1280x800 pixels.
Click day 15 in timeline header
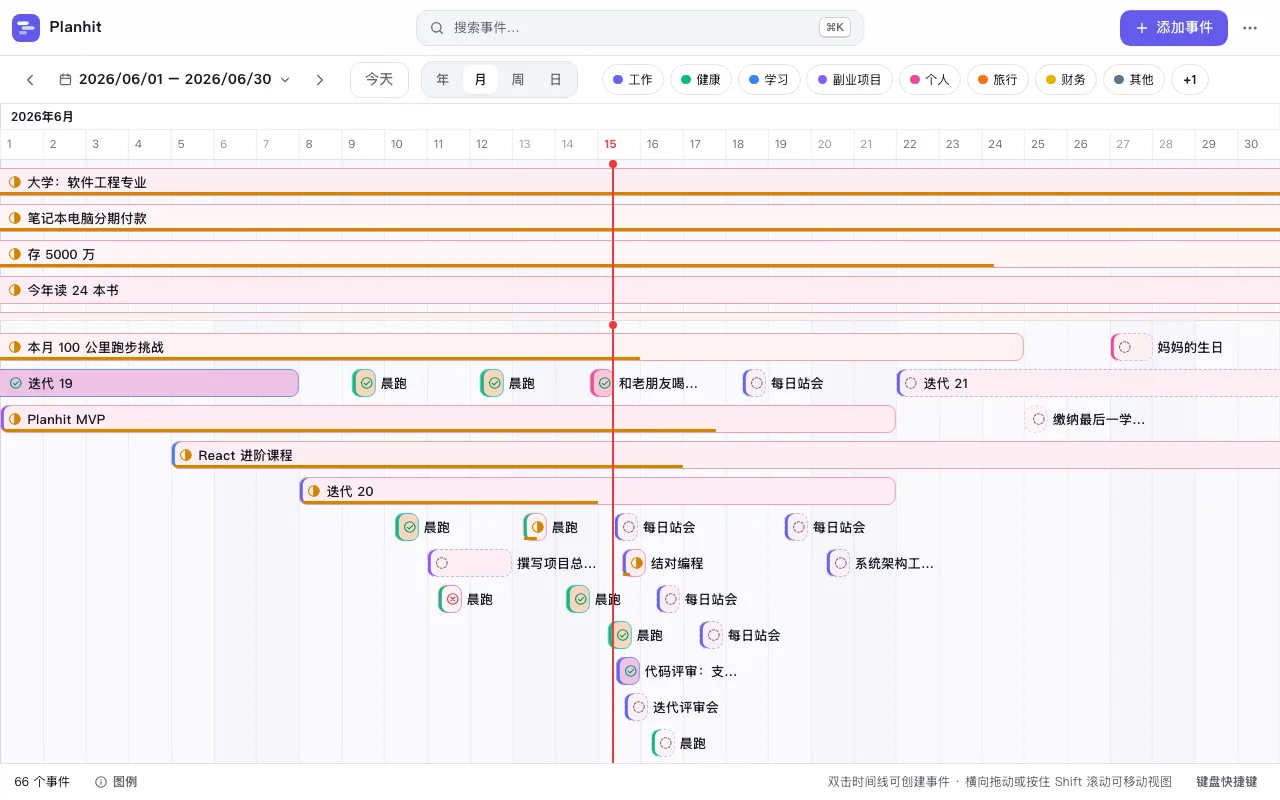click(x=610, y=144)
